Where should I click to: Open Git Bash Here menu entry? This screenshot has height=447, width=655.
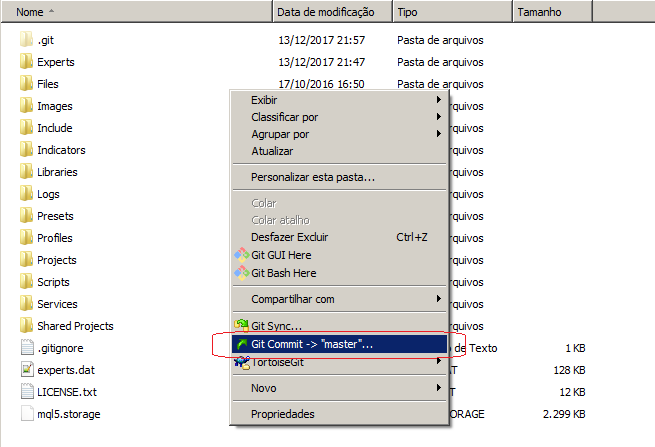[340, 273]
